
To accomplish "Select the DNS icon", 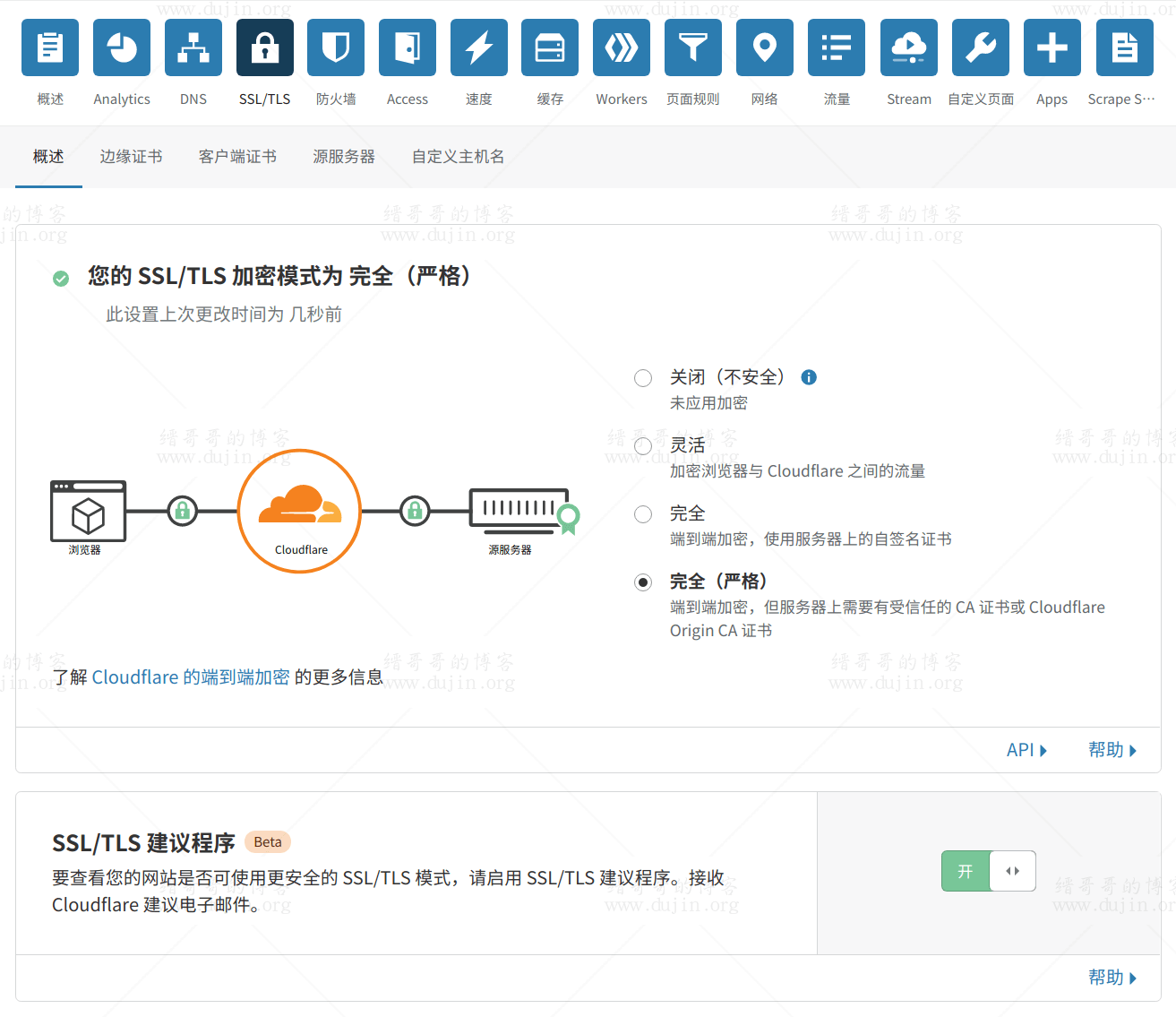I will point(193,47).
